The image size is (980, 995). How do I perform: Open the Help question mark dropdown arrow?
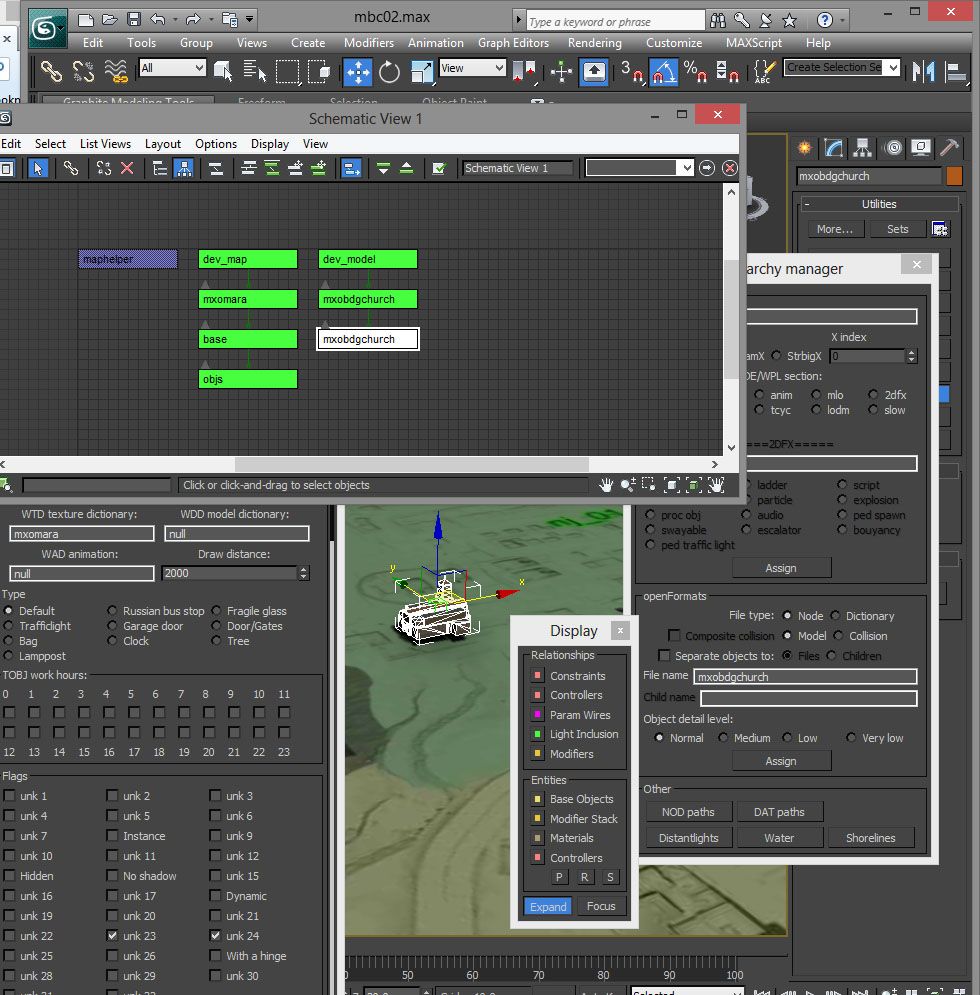842,20
